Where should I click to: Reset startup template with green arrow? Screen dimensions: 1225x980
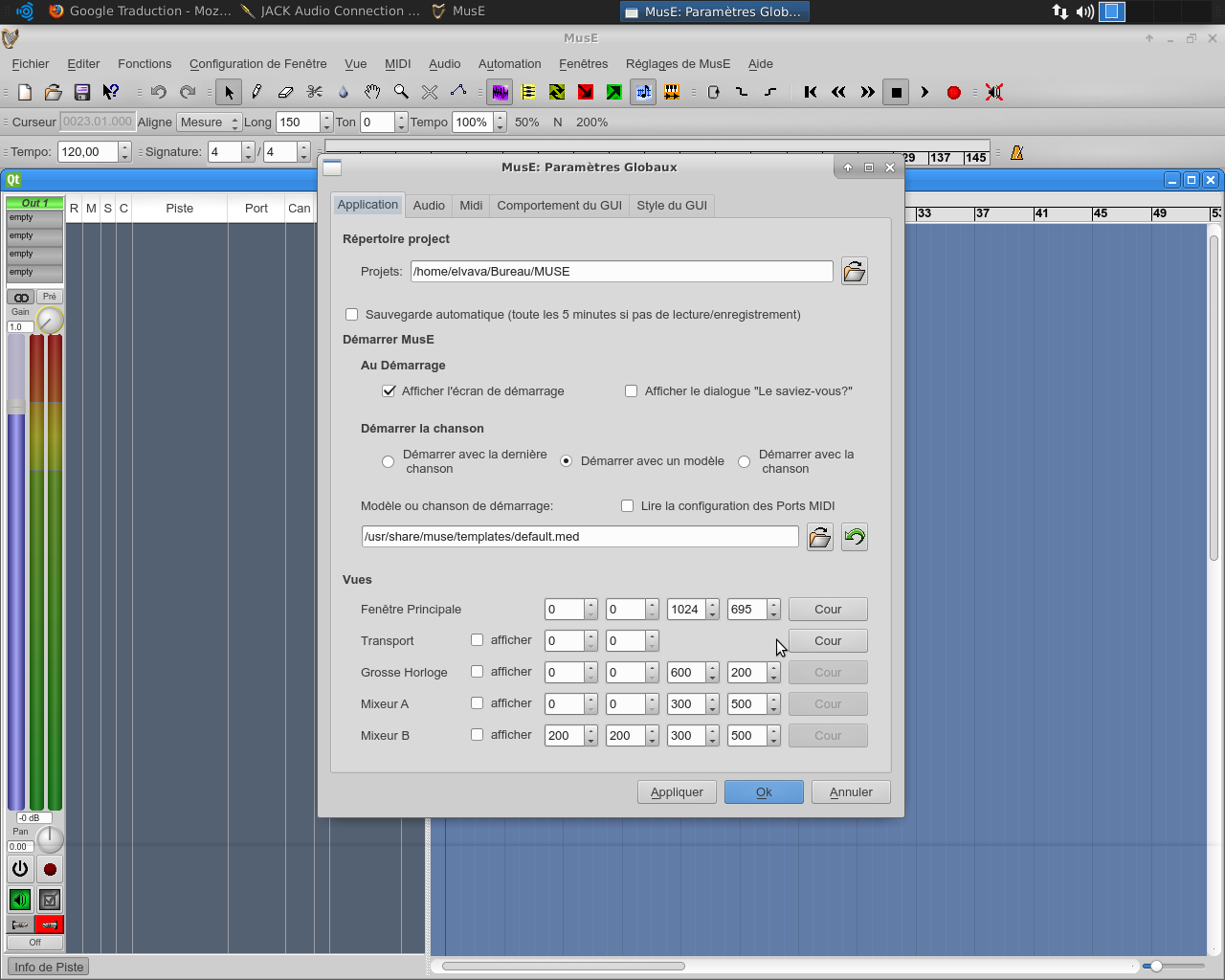[854, 537]
